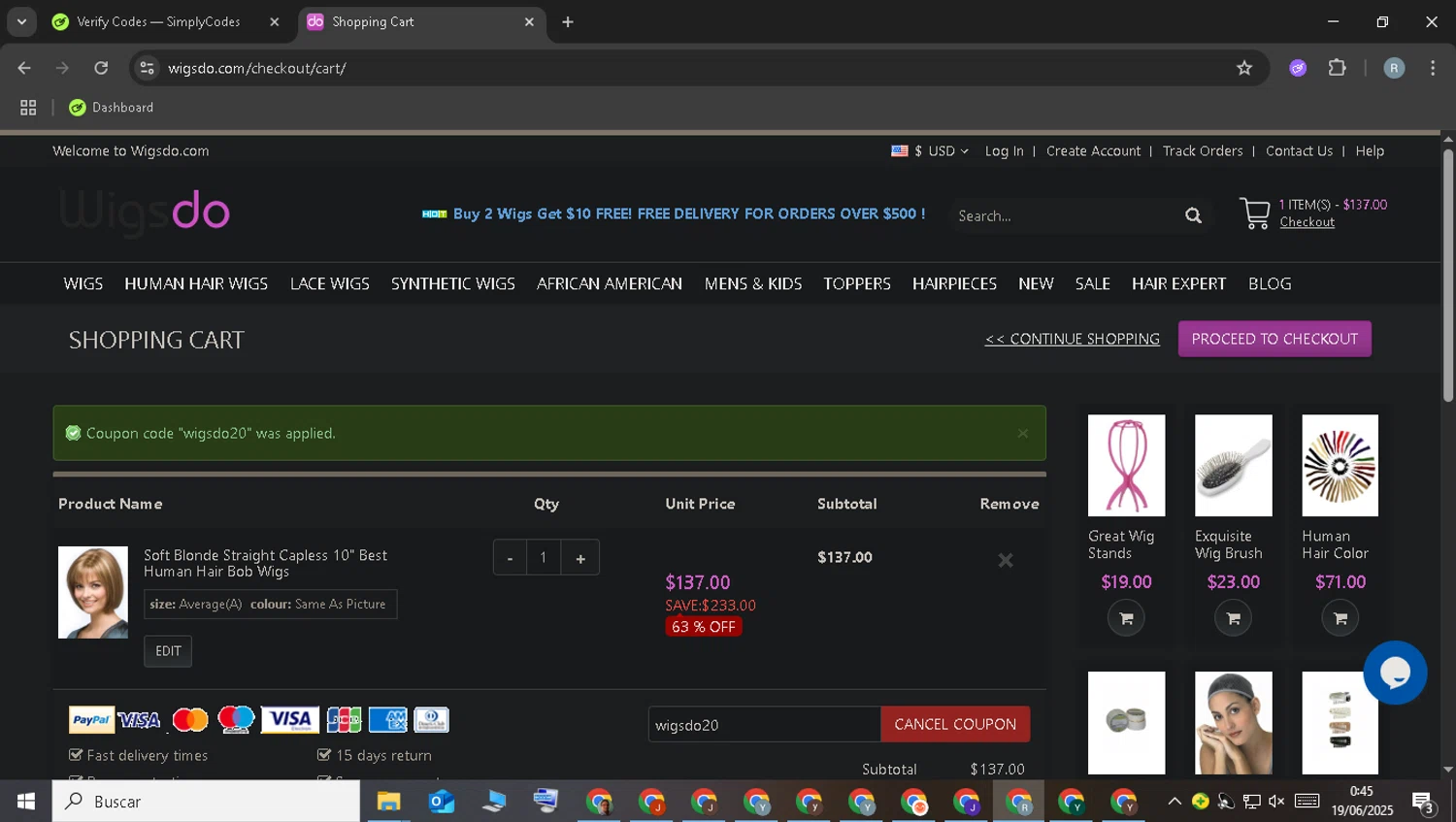Open the apps grid in bookmarks bar
Viewport: 1456px width, 822px height.
tap(28, 108)
